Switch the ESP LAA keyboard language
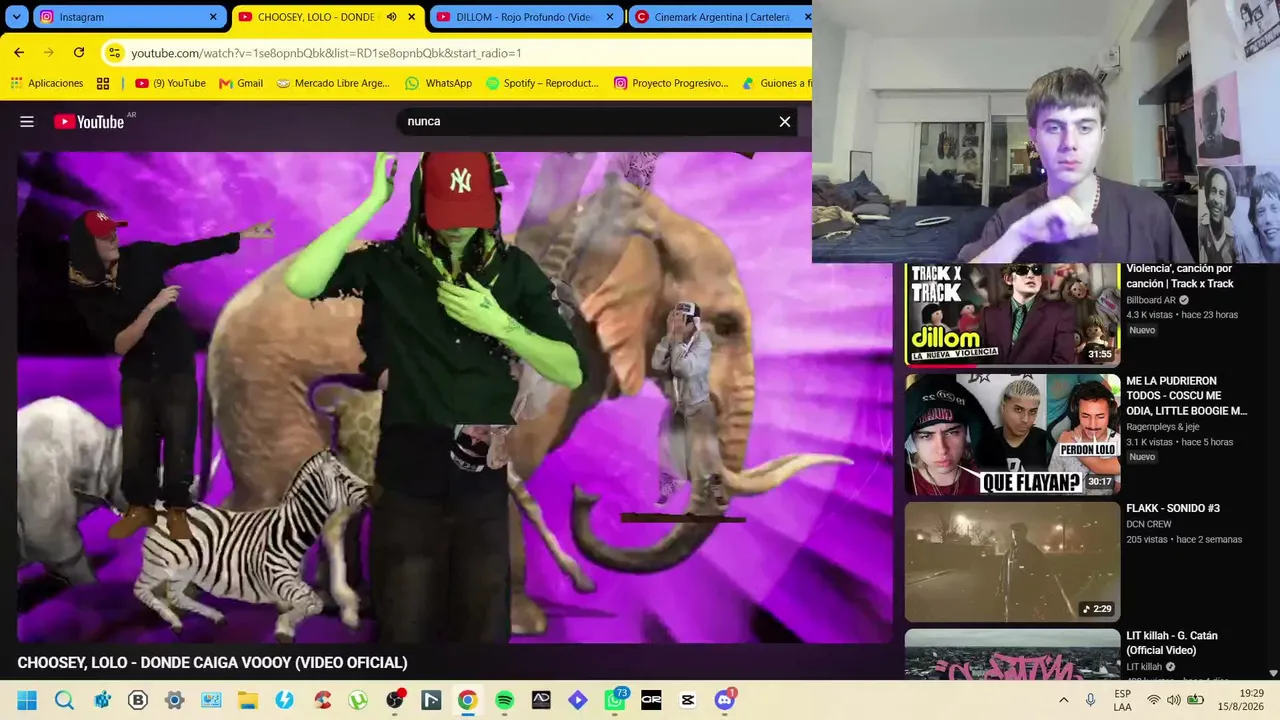Screen dimensions: 1280x720 (x=1123, y=700)
